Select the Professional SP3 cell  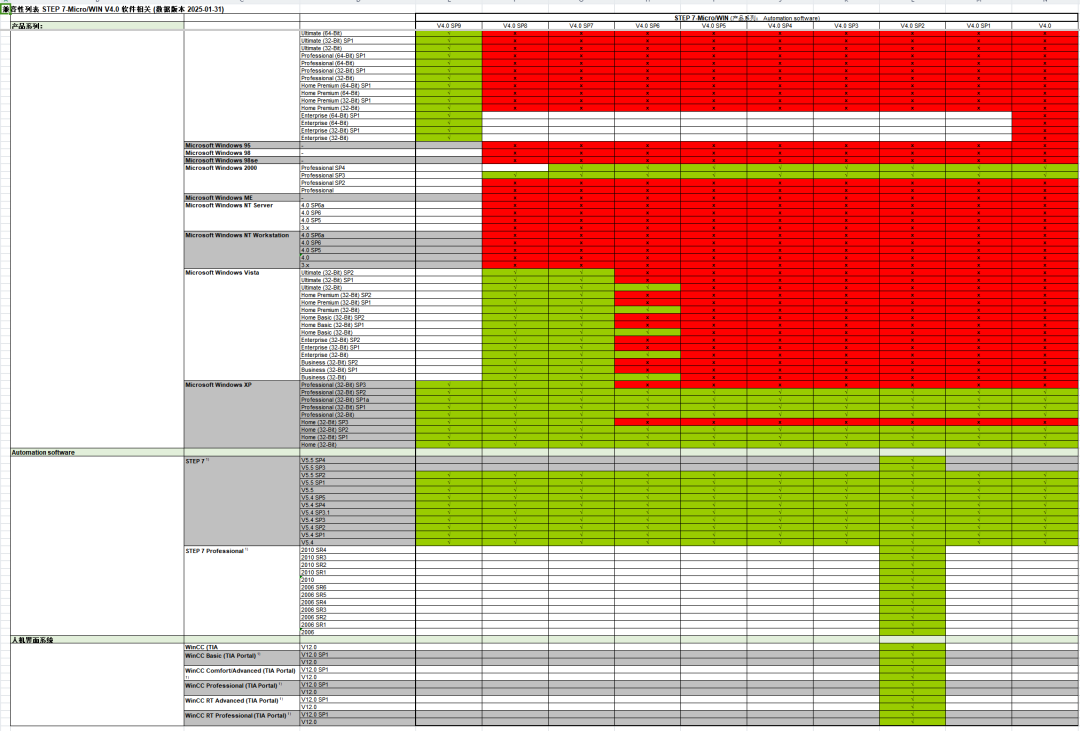click(357, 176)
